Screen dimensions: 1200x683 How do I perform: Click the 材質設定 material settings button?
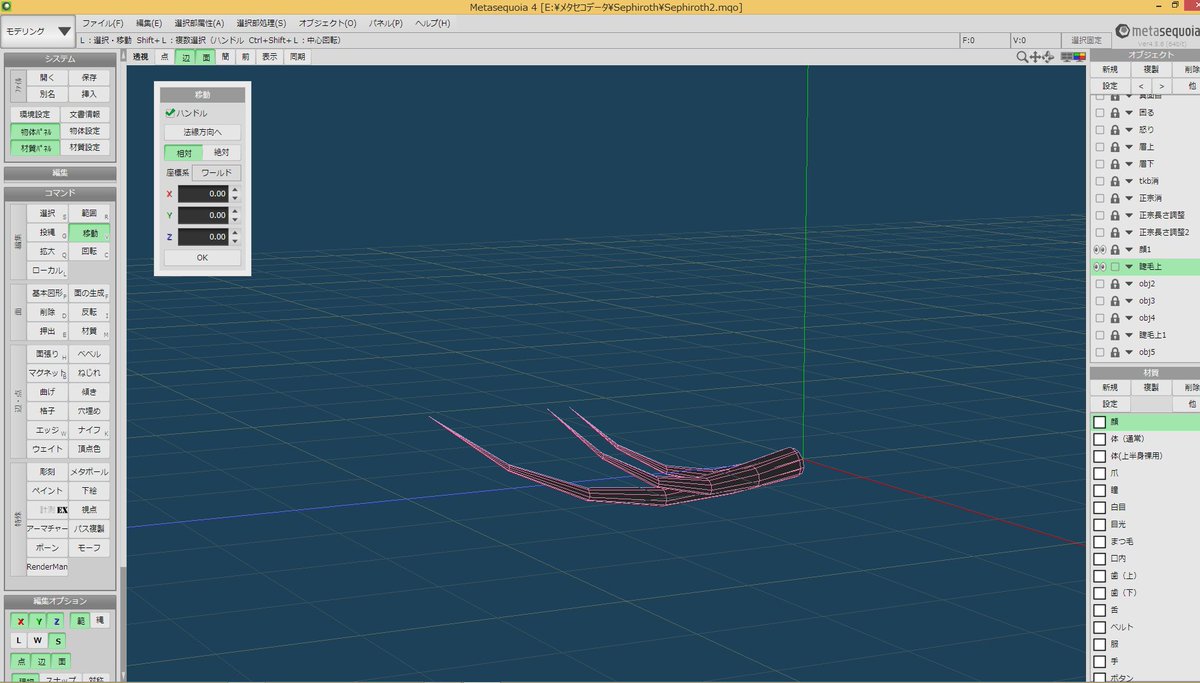click(85, 148)
